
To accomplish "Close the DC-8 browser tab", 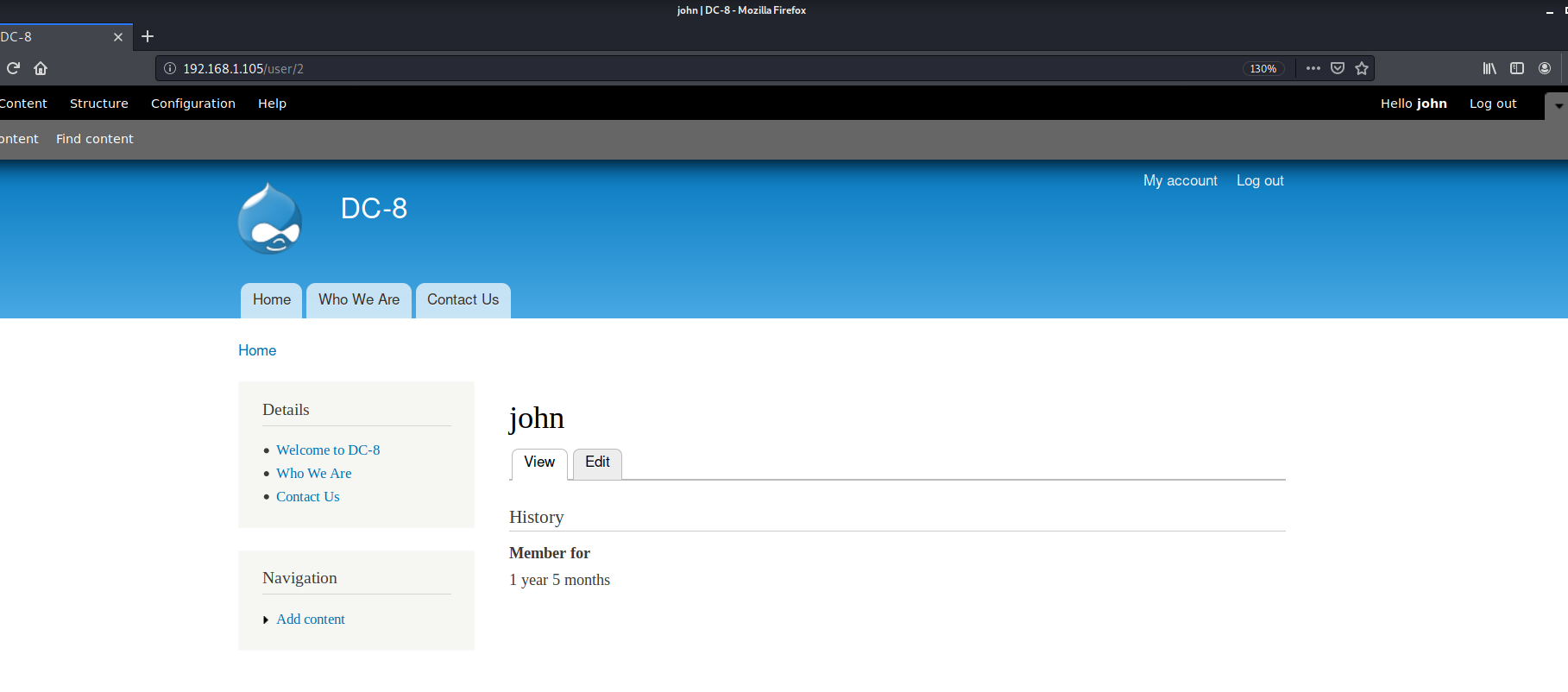I will tap(118, 37).
